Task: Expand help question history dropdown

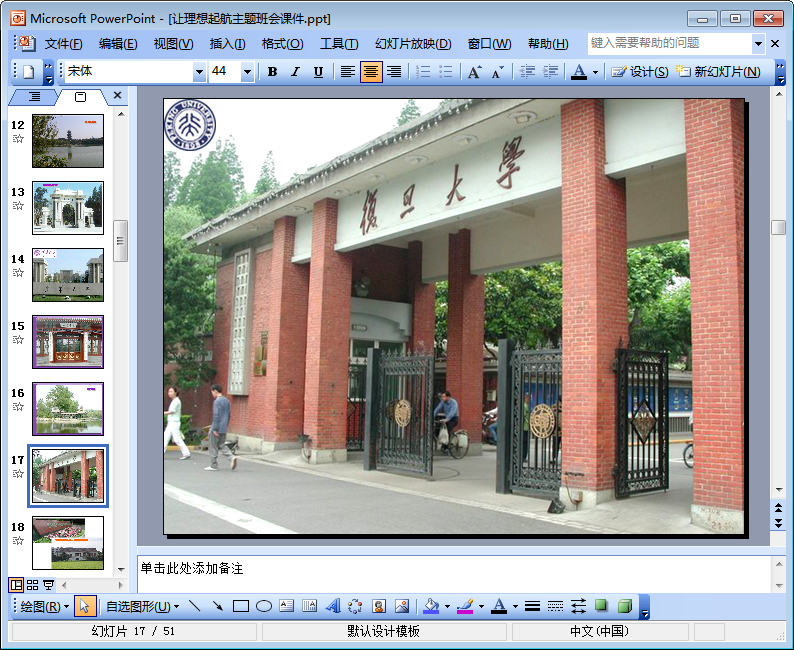Action: tap(758, 44)
